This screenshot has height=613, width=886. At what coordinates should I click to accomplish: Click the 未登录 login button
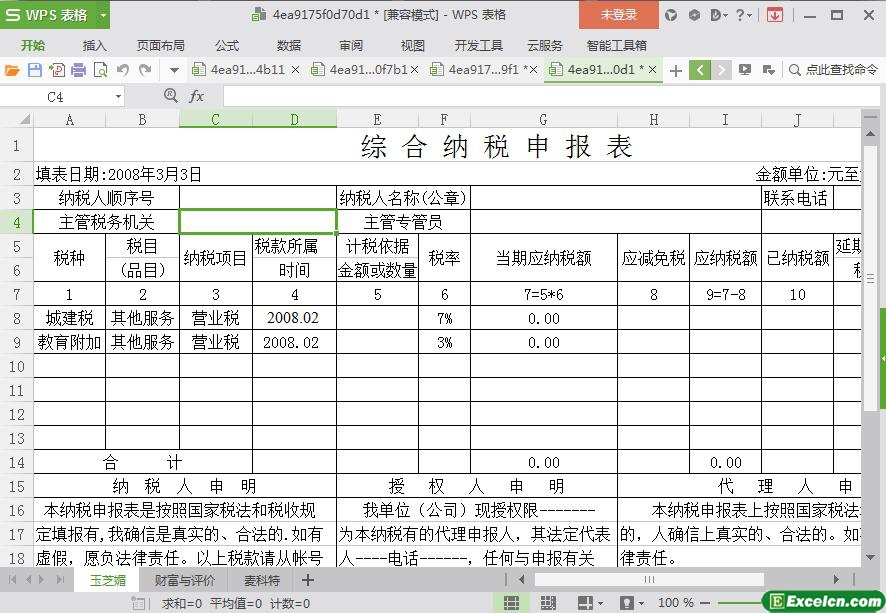(618, 15)
